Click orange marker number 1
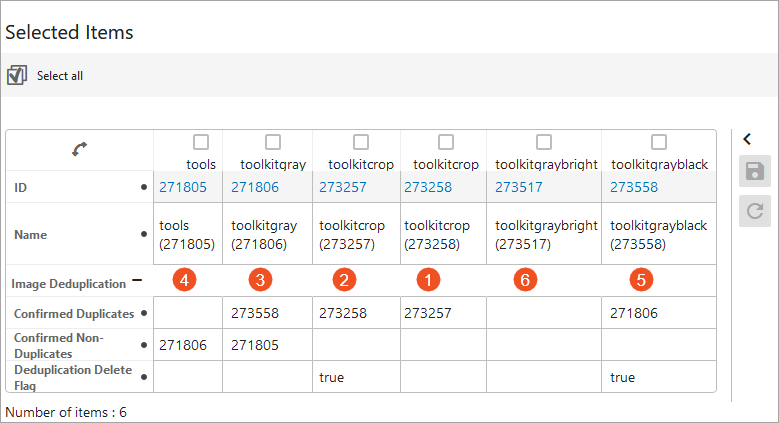 (428, 280)
